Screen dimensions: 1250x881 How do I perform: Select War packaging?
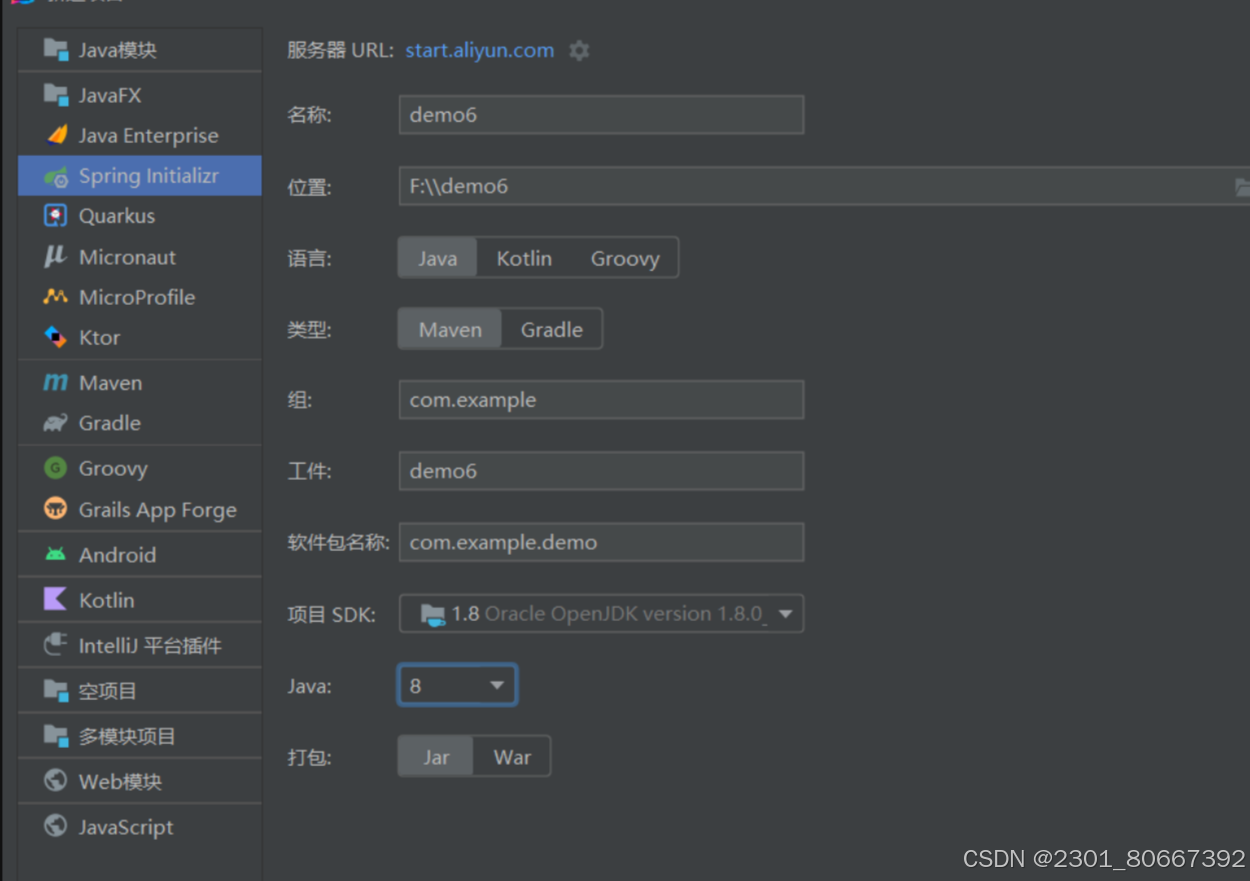512,757
